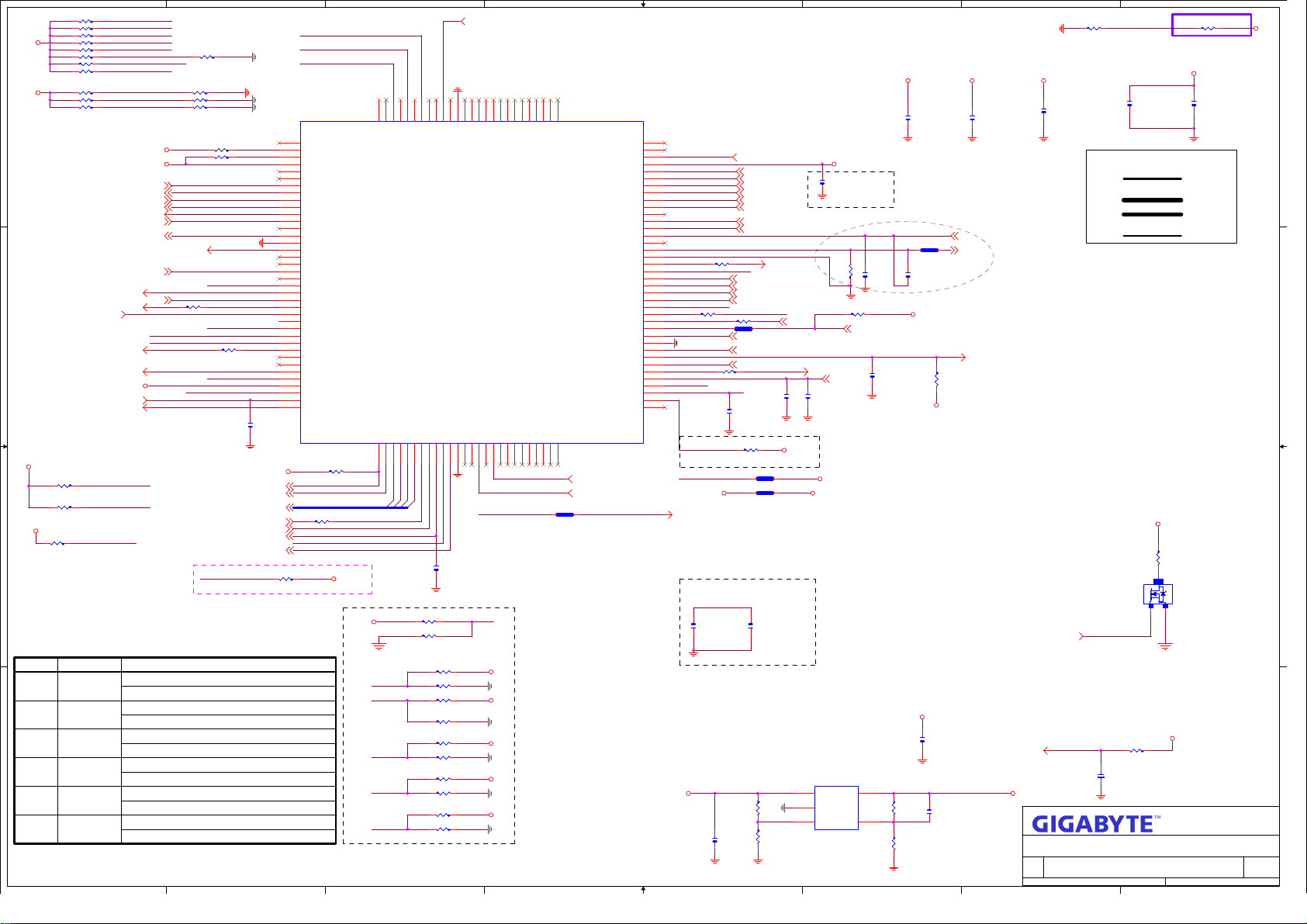Click the sideways ground symbol left of purple box

coord(1061,29)
